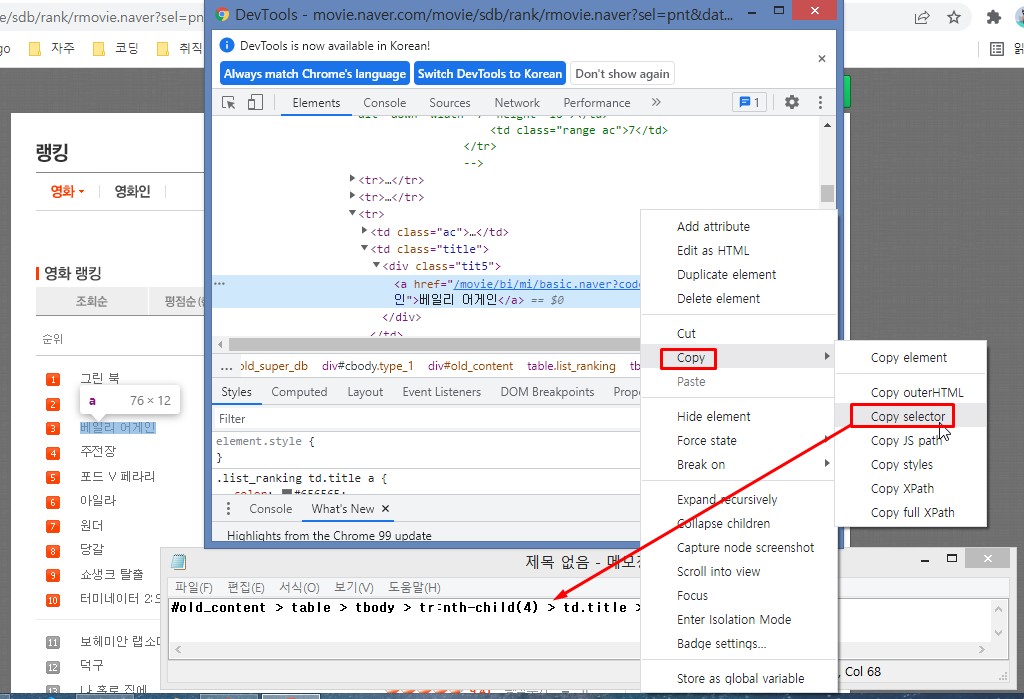This screenshot has height=699, width=1024.
Task: Collapse the expanded tr node
Action: point(352,212)
